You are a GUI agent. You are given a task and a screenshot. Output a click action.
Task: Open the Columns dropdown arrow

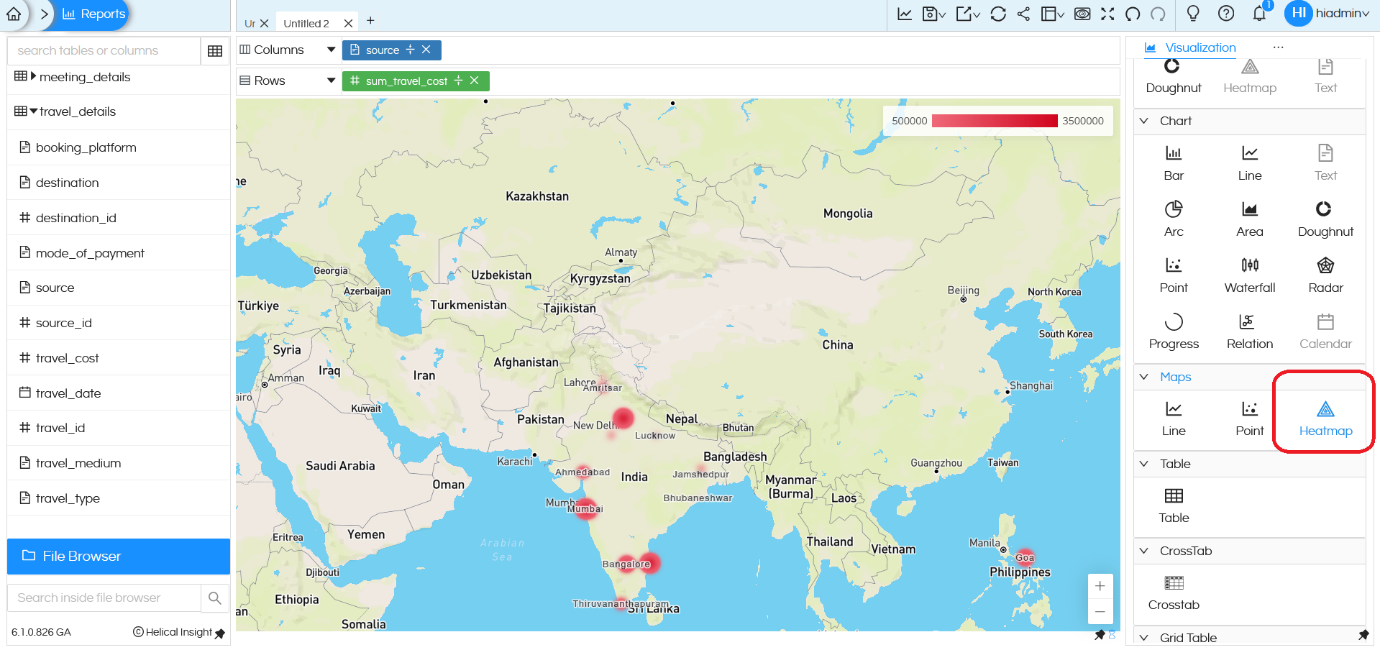click(x=331, y=49)
